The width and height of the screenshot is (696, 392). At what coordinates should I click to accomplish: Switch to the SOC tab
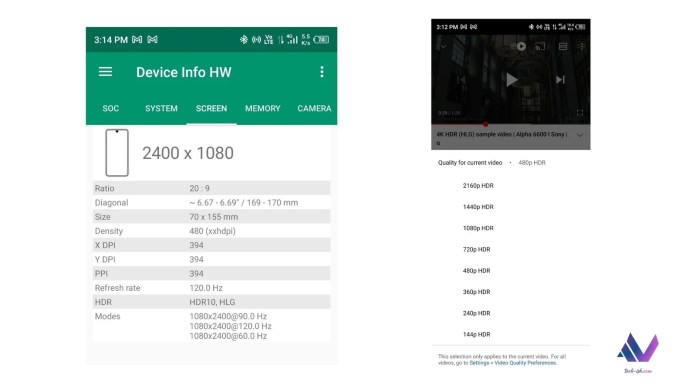coord(111,108)
